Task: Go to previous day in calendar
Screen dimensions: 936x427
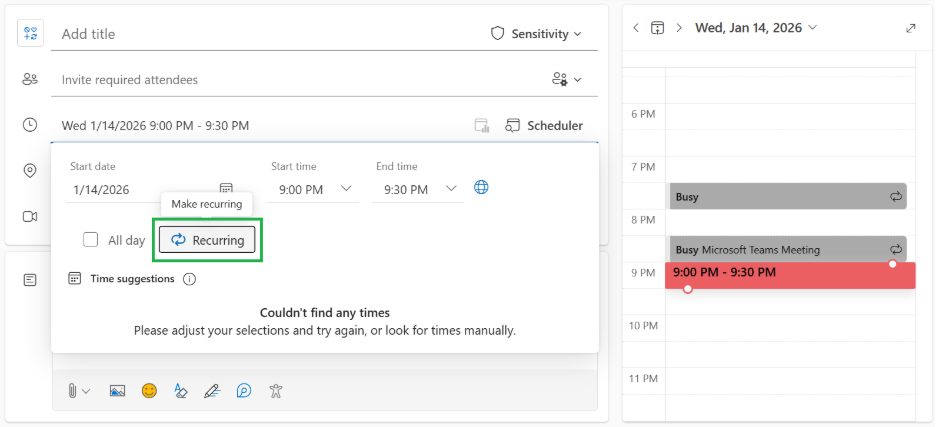Action: tap(636, 28)
